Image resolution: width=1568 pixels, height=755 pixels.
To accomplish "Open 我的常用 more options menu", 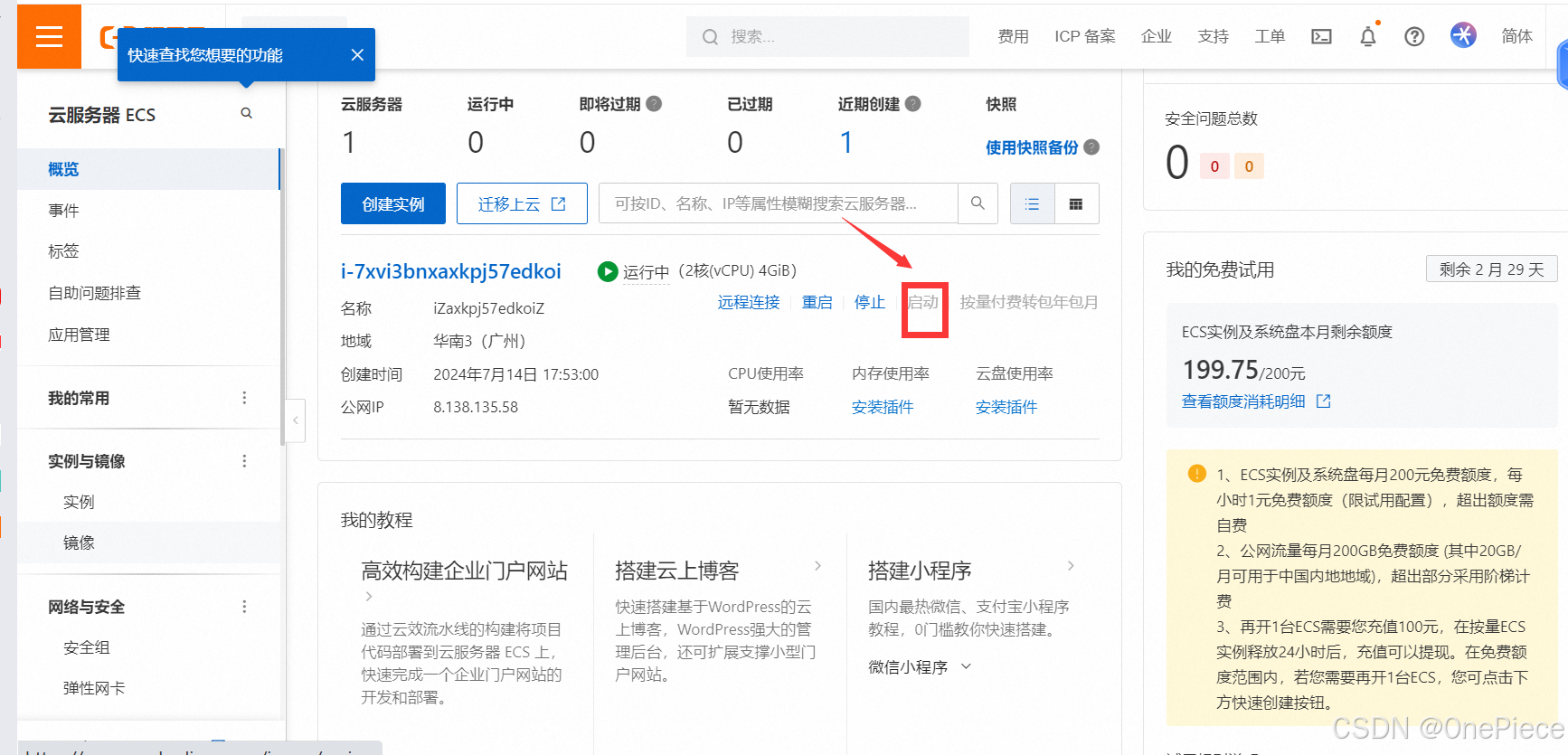I will coord(244,398).
